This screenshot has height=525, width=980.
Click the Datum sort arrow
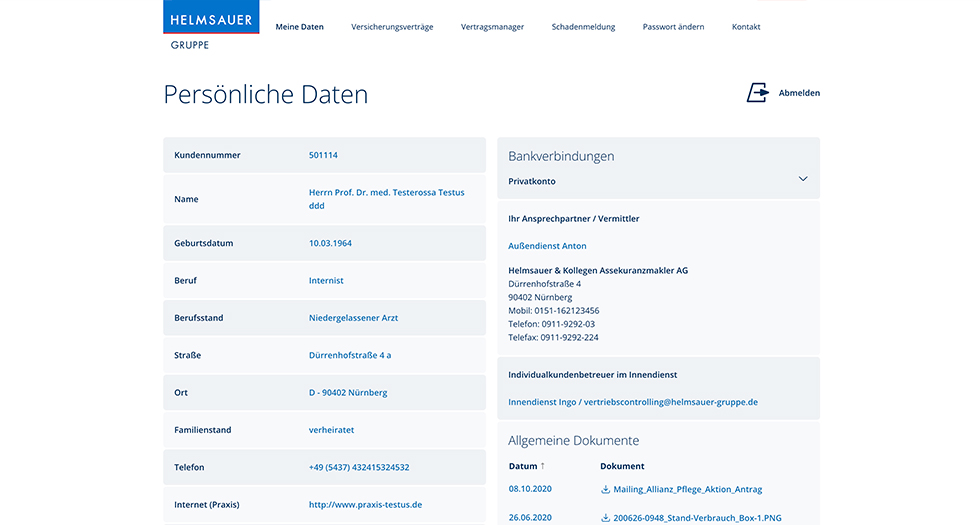tap(542, 466)
